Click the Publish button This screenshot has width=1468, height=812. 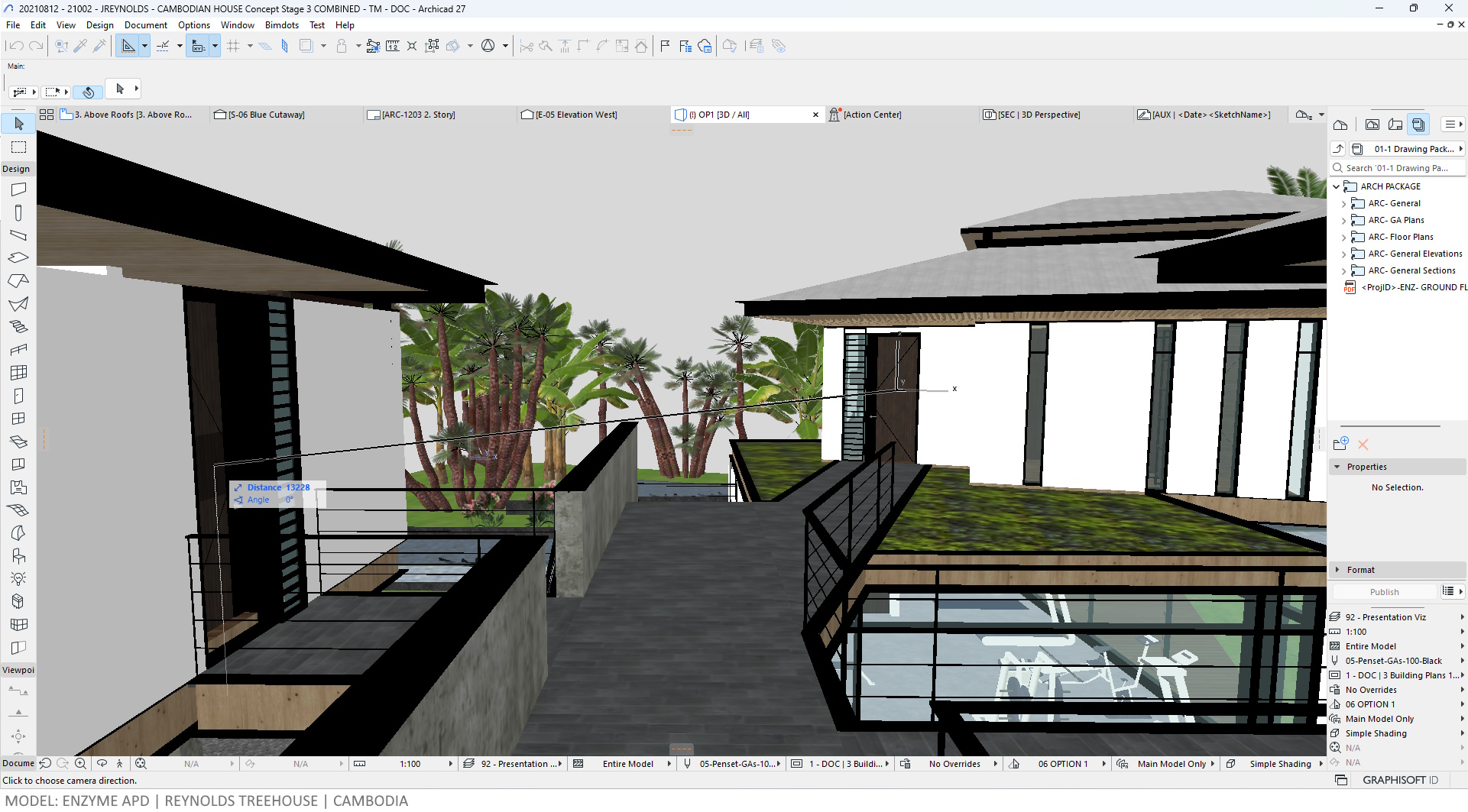click(x=1384, y=592)
